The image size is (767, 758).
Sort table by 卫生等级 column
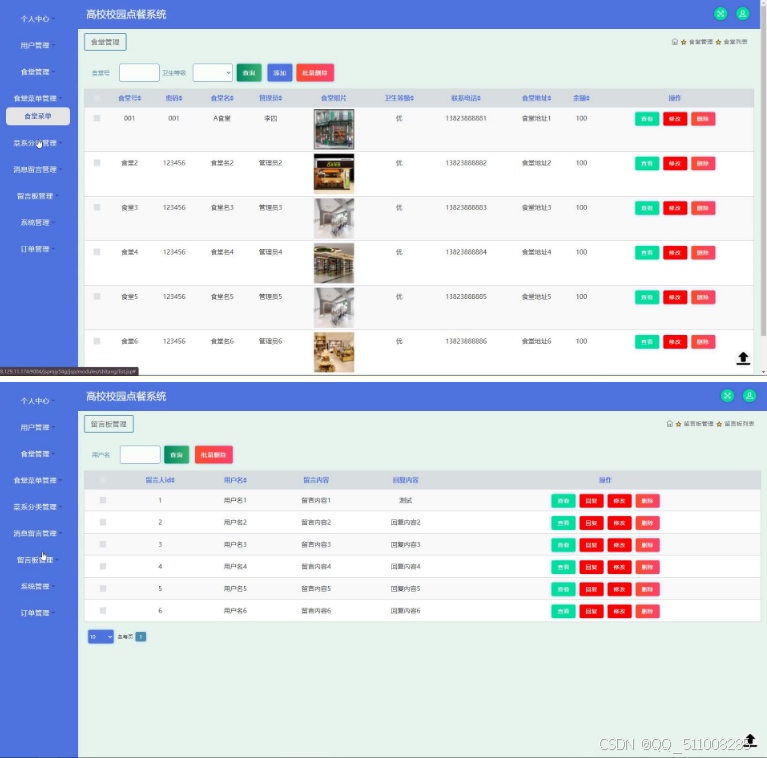click(x=399, y=98)
